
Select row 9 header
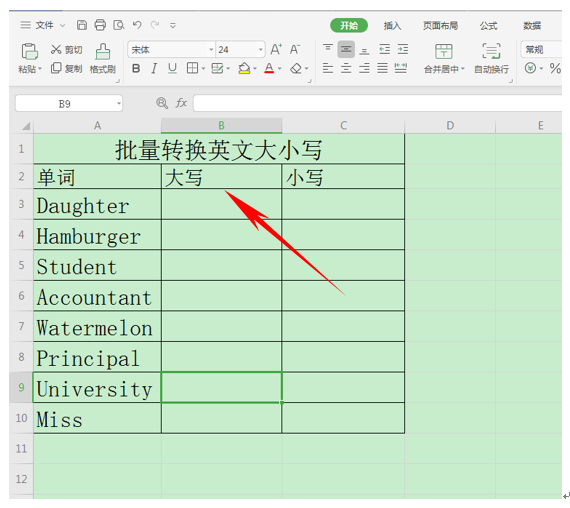pyautogui.click(x=21, y=387)
